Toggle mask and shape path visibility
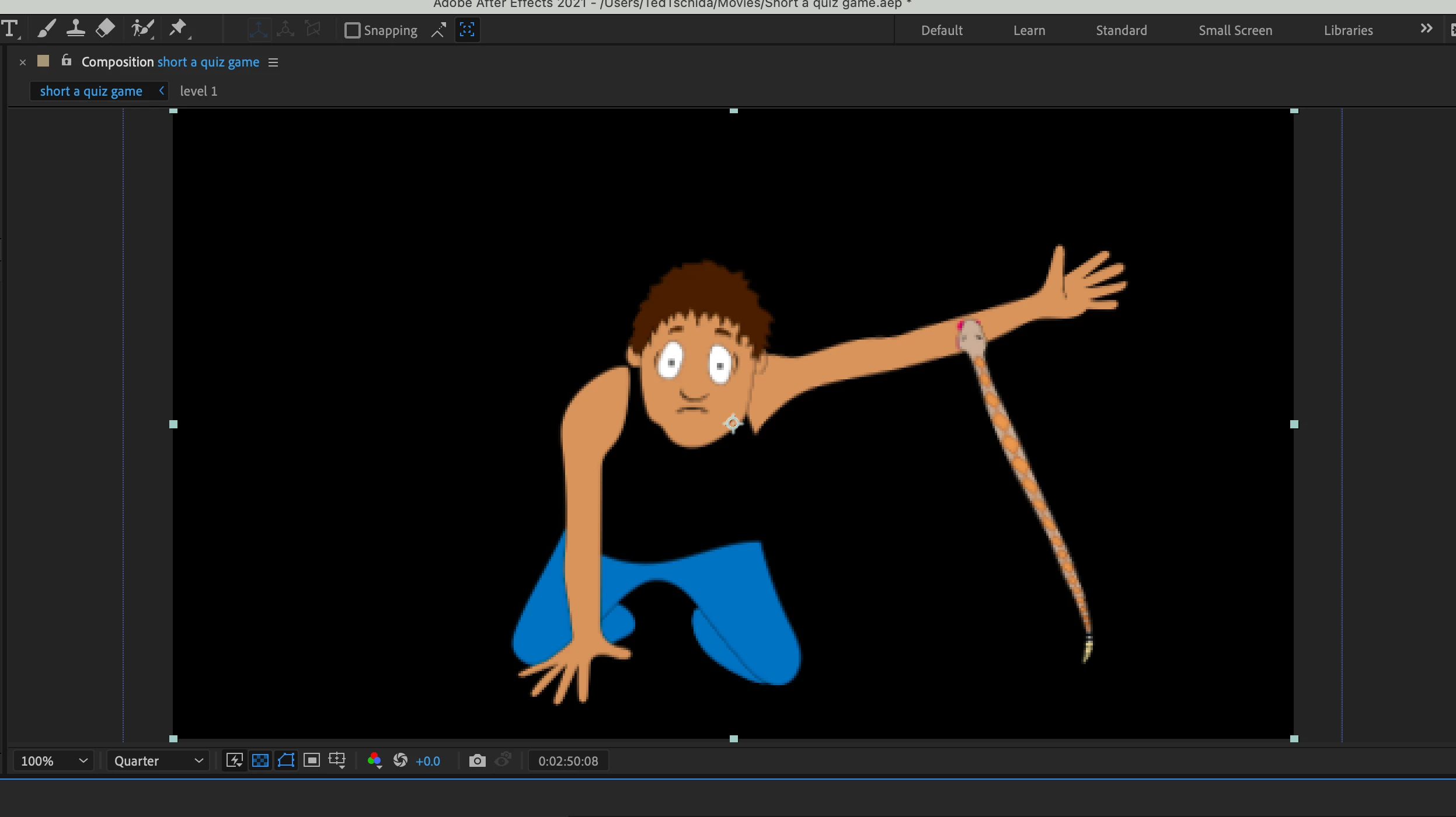The image size is (1456, 817). 286,760
